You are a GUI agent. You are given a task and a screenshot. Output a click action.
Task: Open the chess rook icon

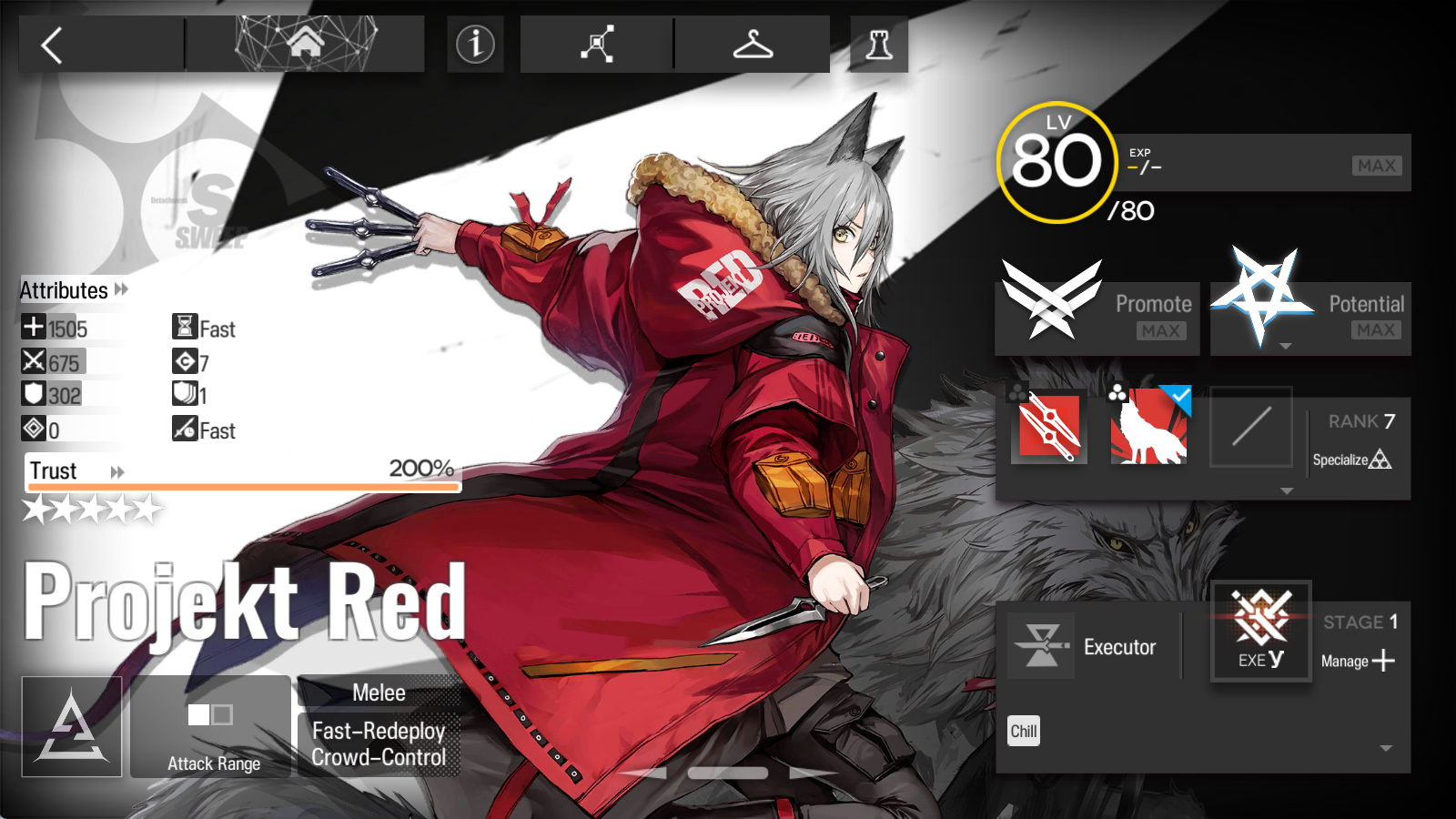tap(879, 44)
